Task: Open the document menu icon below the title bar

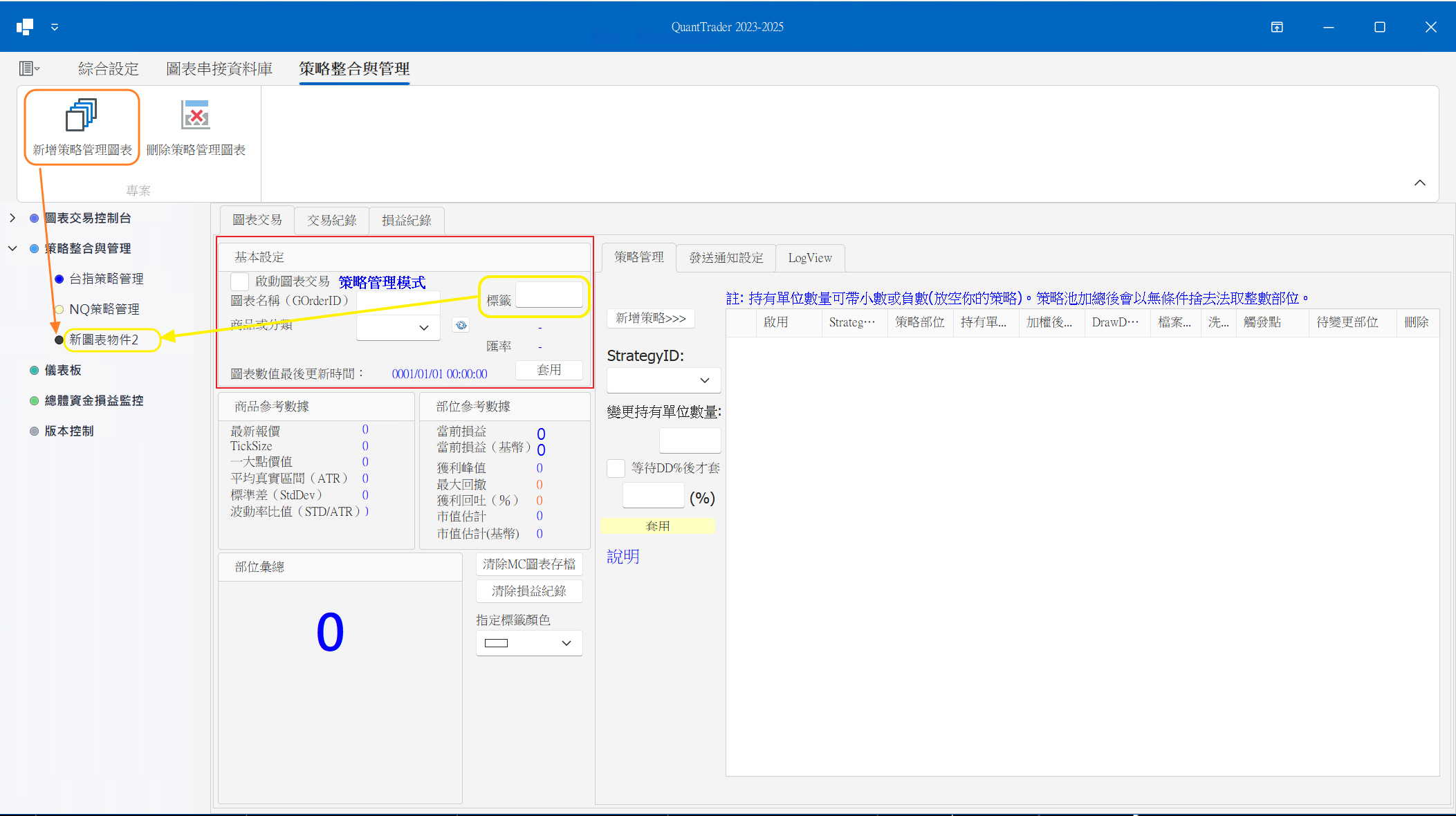Action: (x=28, y=68)
